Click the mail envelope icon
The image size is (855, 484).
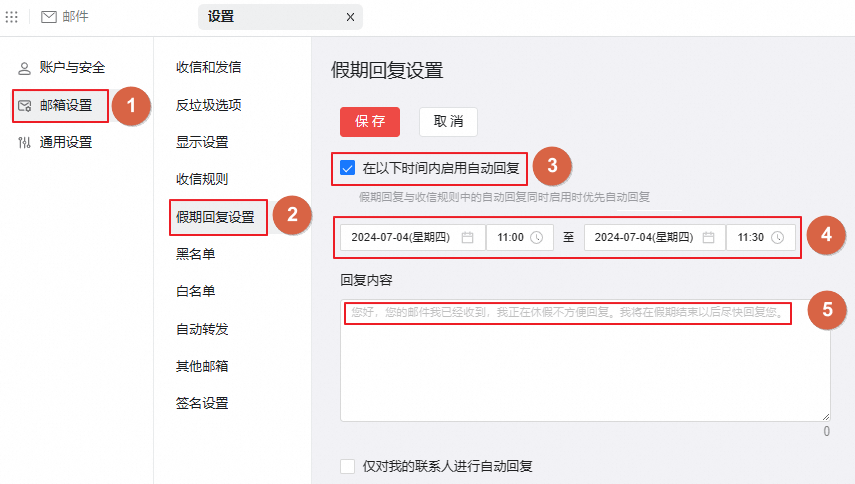tap(48, 17)
